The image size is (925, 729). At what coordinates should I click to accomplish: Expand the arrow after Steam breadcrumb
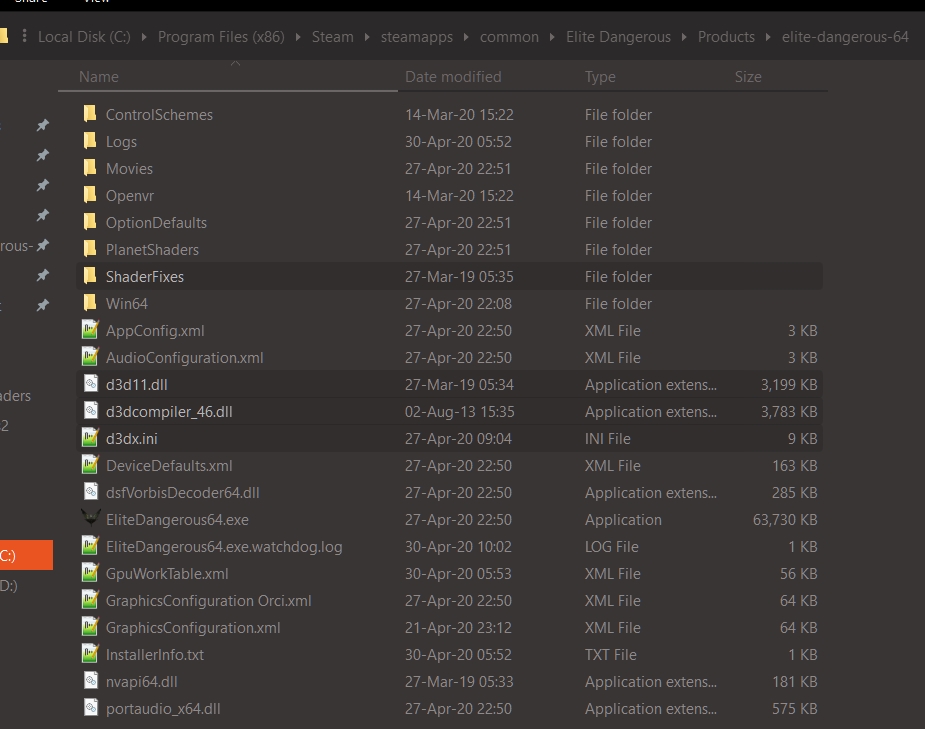pyautogui.click(x=367, y=37)
